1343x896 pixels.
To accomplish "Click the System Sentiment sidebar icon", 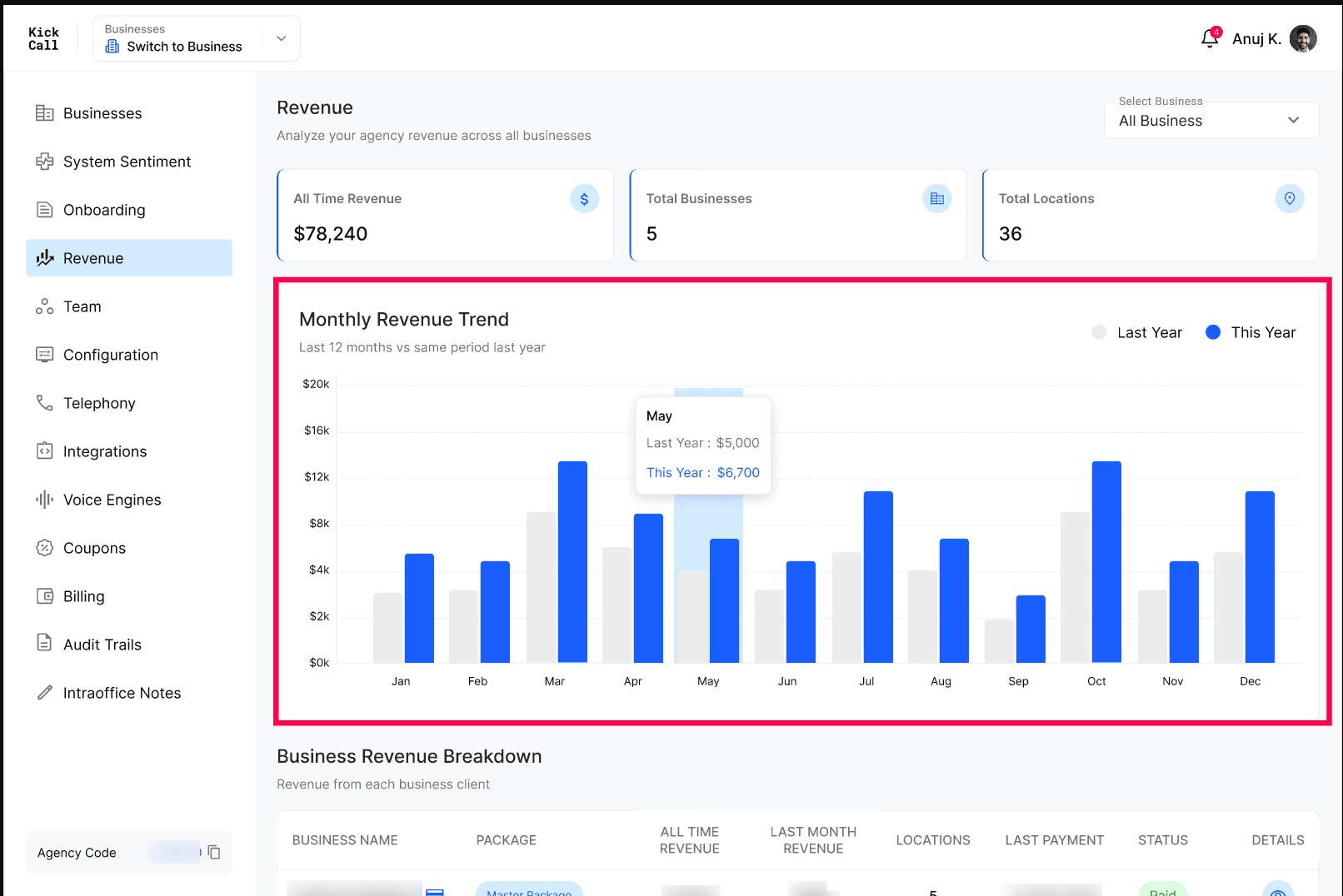I will click(x=44, y=162).
